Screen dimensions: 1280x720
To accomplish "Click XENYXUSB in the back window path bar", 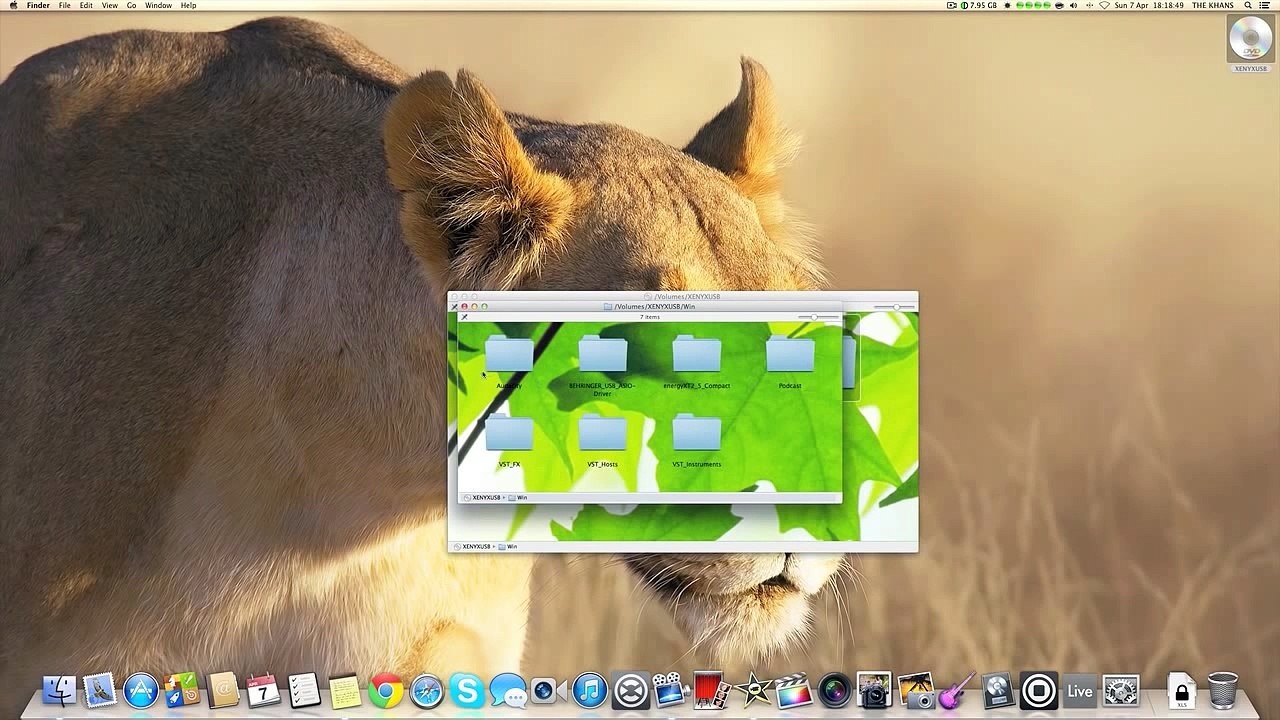I will pos(473,547).
